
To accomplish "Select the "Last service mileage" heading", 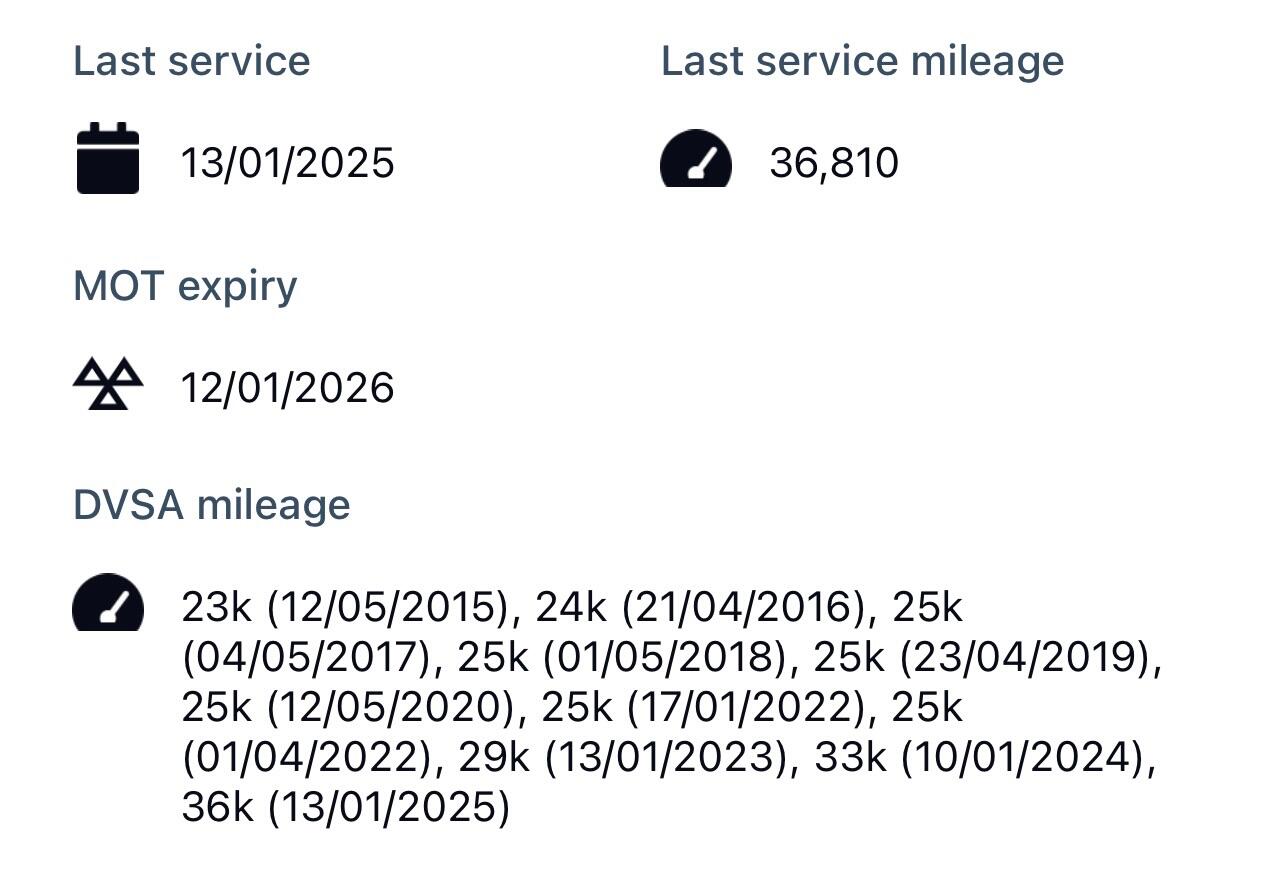I will 862,61.
